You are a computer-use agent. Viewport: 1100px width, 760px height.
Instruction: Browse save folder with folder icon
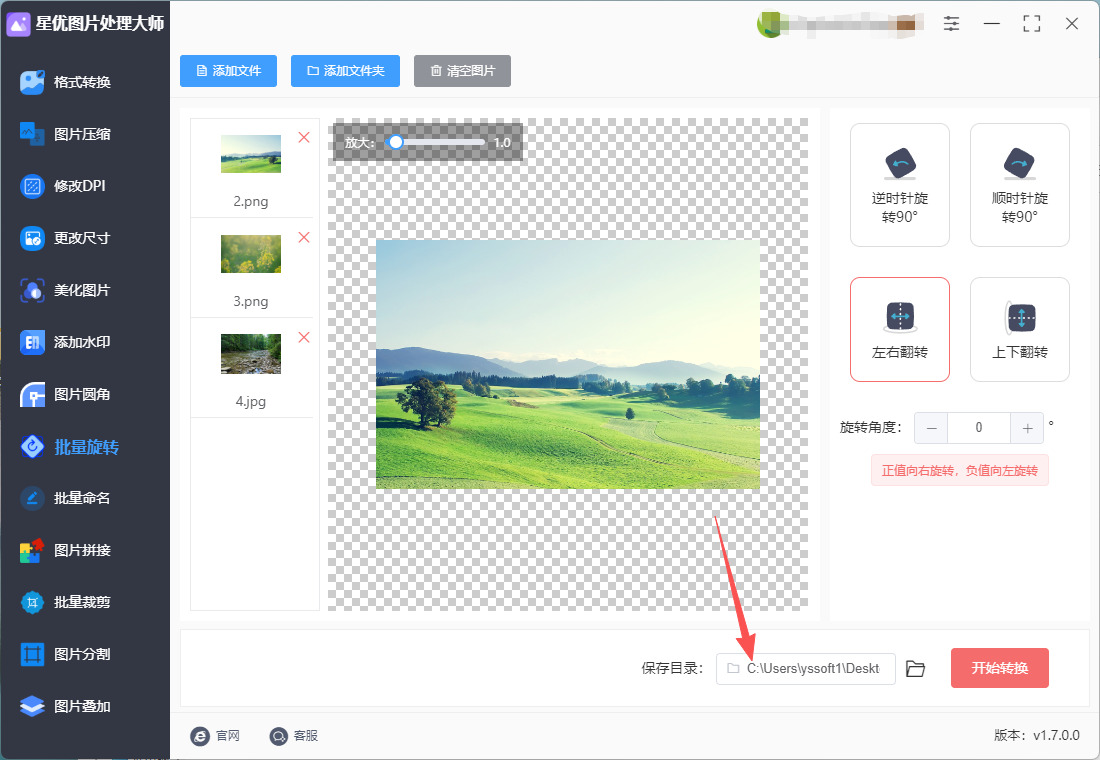point(915,669)
